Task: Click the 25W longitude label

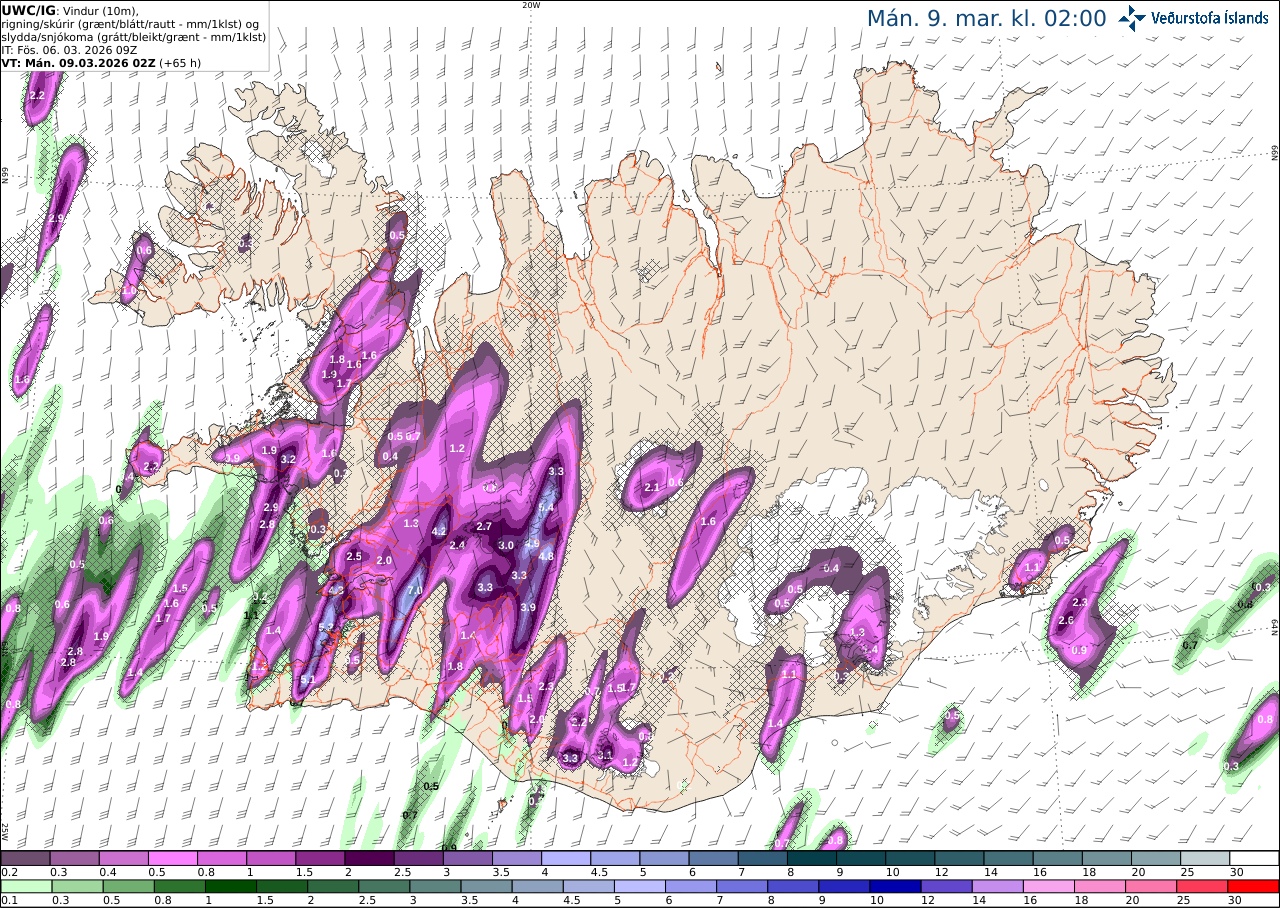Action: click(x=5, y=832)
